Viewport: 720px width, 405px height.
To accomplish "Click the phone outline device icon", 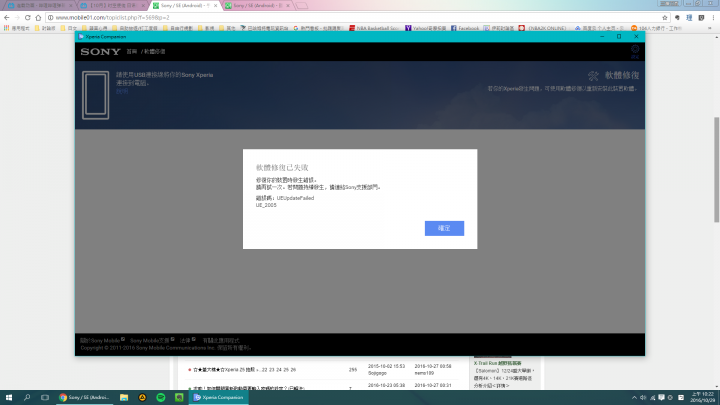I will coord(96,95).
